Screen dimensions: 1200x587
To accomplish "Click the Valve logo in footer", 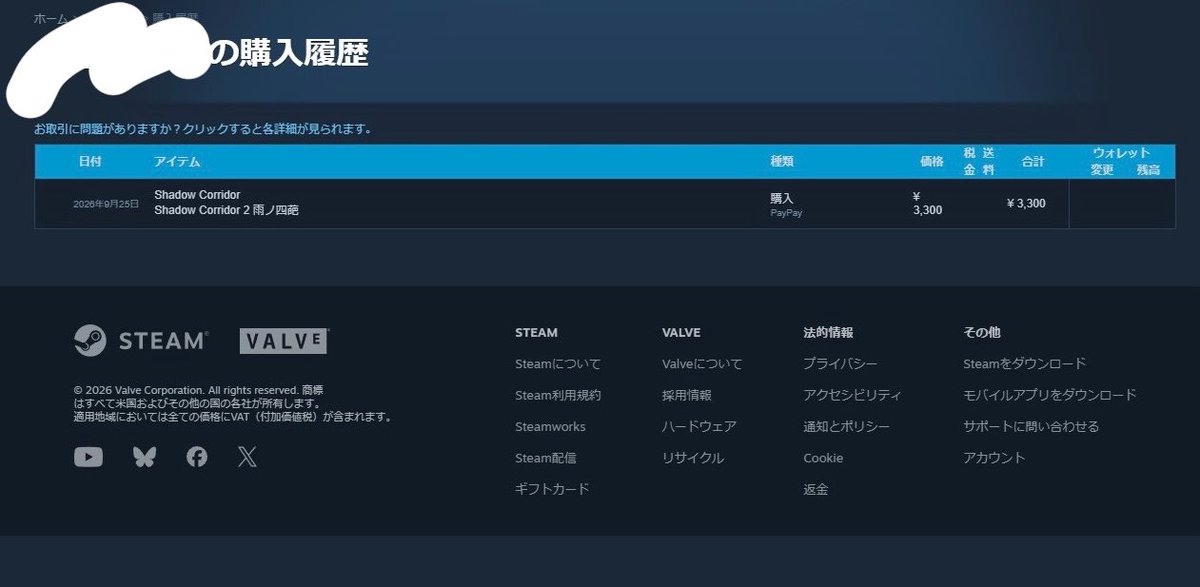I will pyautogui.click(x=284, y=341).
